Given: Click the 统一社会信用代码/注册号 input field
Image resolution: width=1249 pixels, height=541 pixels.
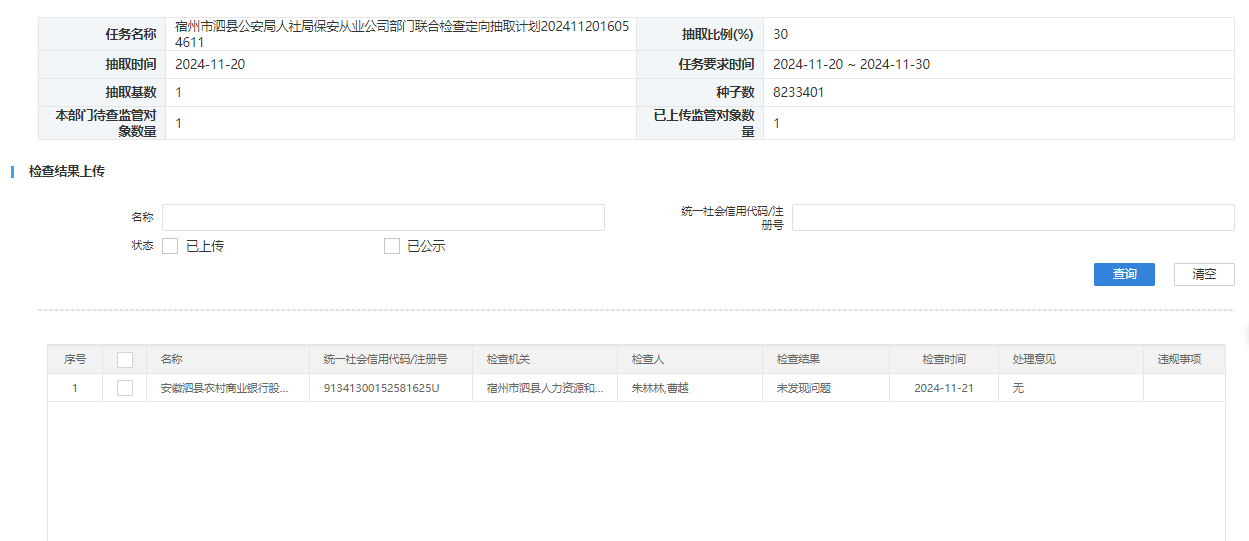Looking at the screenshot, I should pos(1012,218).
